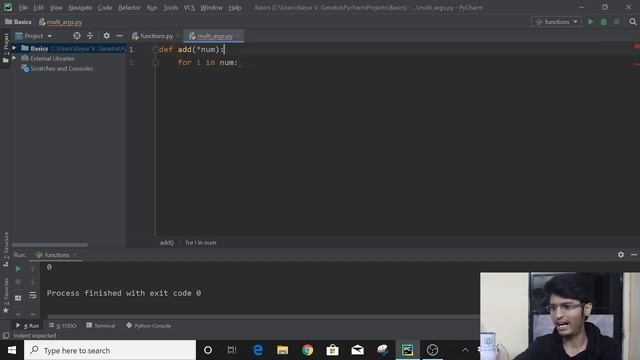Viewport: 640px width, 360px height.
Task: Place cursor on 'def add(*num):' code line
Action: click(192, 49)
